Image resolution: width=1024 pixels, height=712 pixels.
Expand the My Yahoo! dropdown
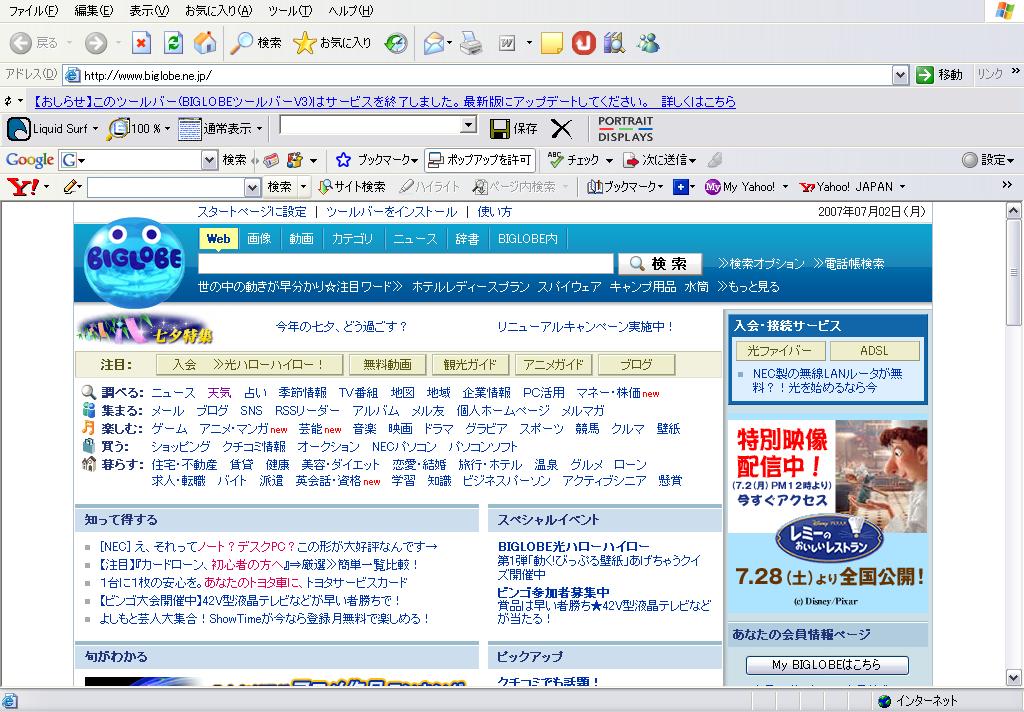tap(785, 187)
